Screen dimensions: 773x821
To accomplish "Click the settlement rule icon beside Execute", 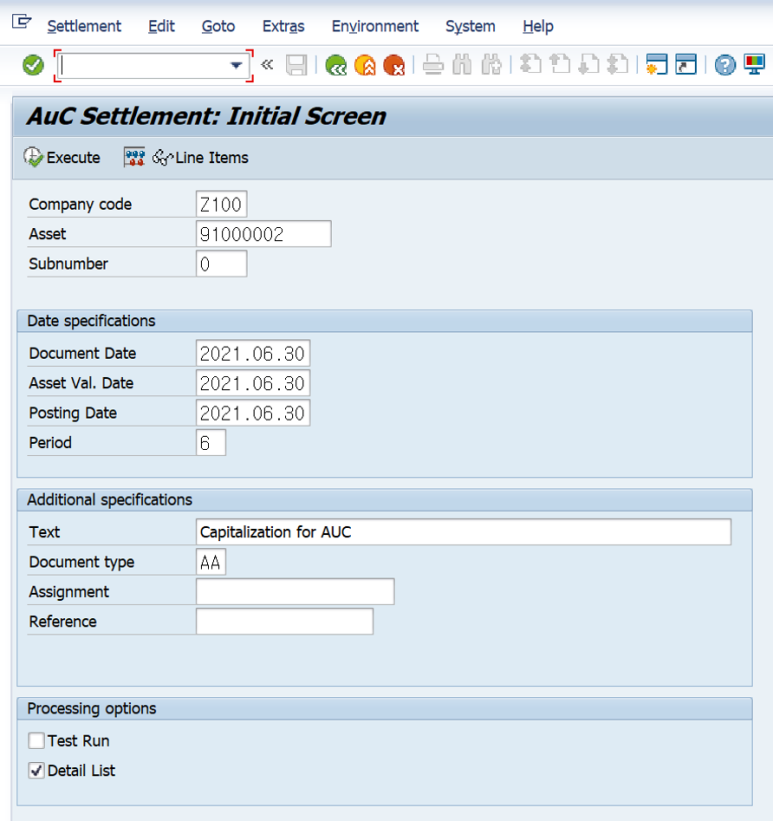I will point(134,158).
